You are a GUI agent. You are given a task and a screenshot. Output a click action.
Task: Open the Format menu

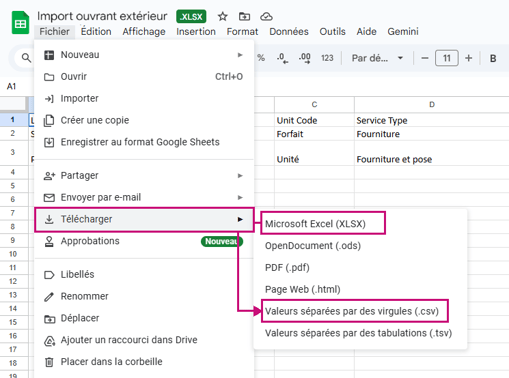(x=242, y=32)
